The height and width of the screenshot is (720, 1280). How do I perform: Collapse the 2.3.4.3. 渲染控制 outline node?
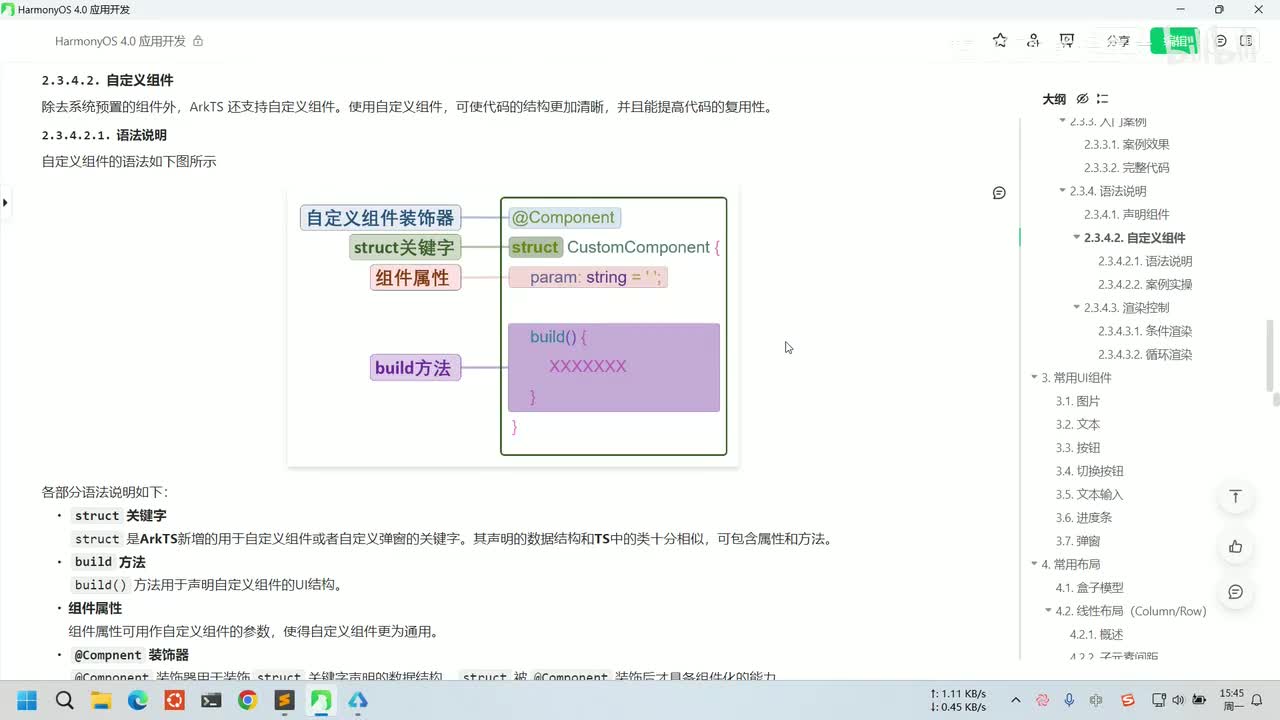[1076, 308]
